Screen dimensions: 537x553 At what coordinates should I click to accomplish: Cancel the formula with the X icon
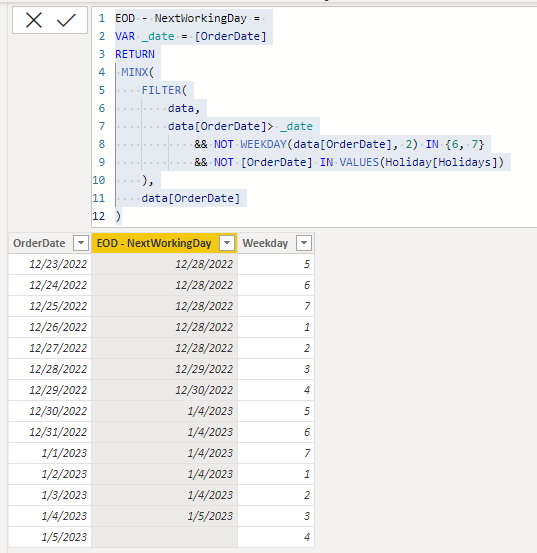[x=34, y=20]
